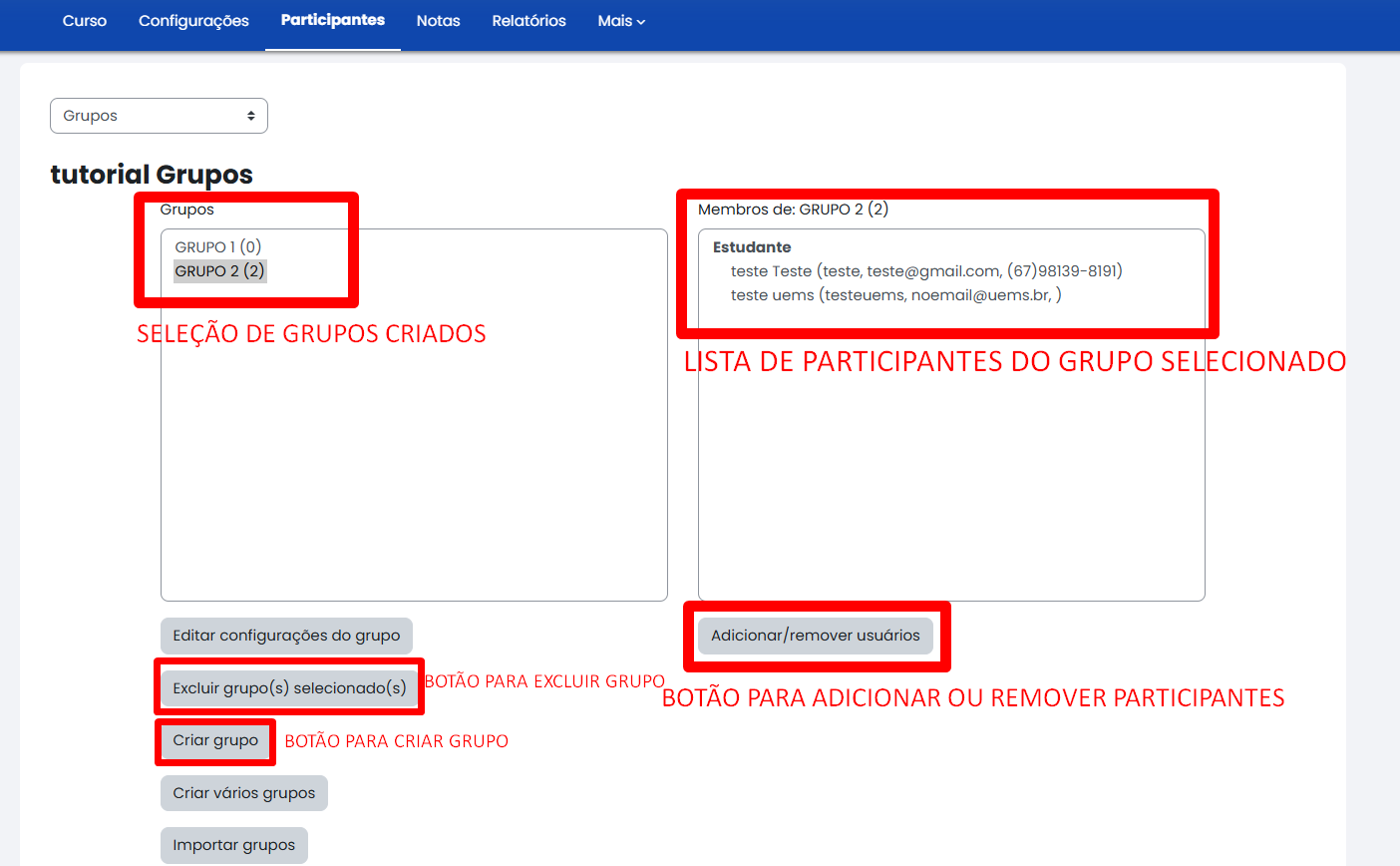
Task: Open the Curso tab
Action: 84,20
